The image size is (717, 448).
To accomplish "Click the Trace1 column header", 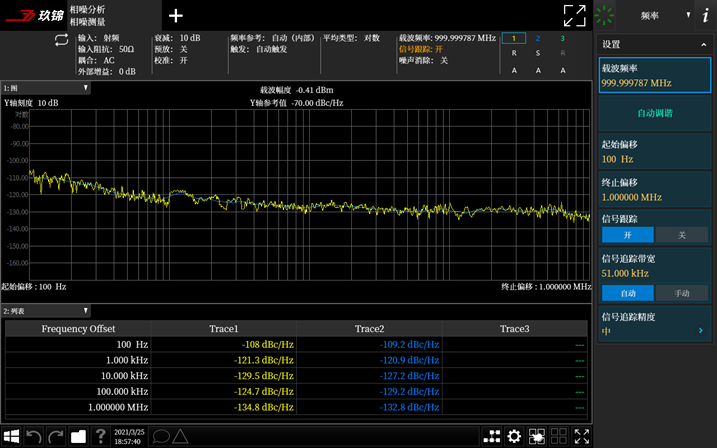I will coord(224,329).
